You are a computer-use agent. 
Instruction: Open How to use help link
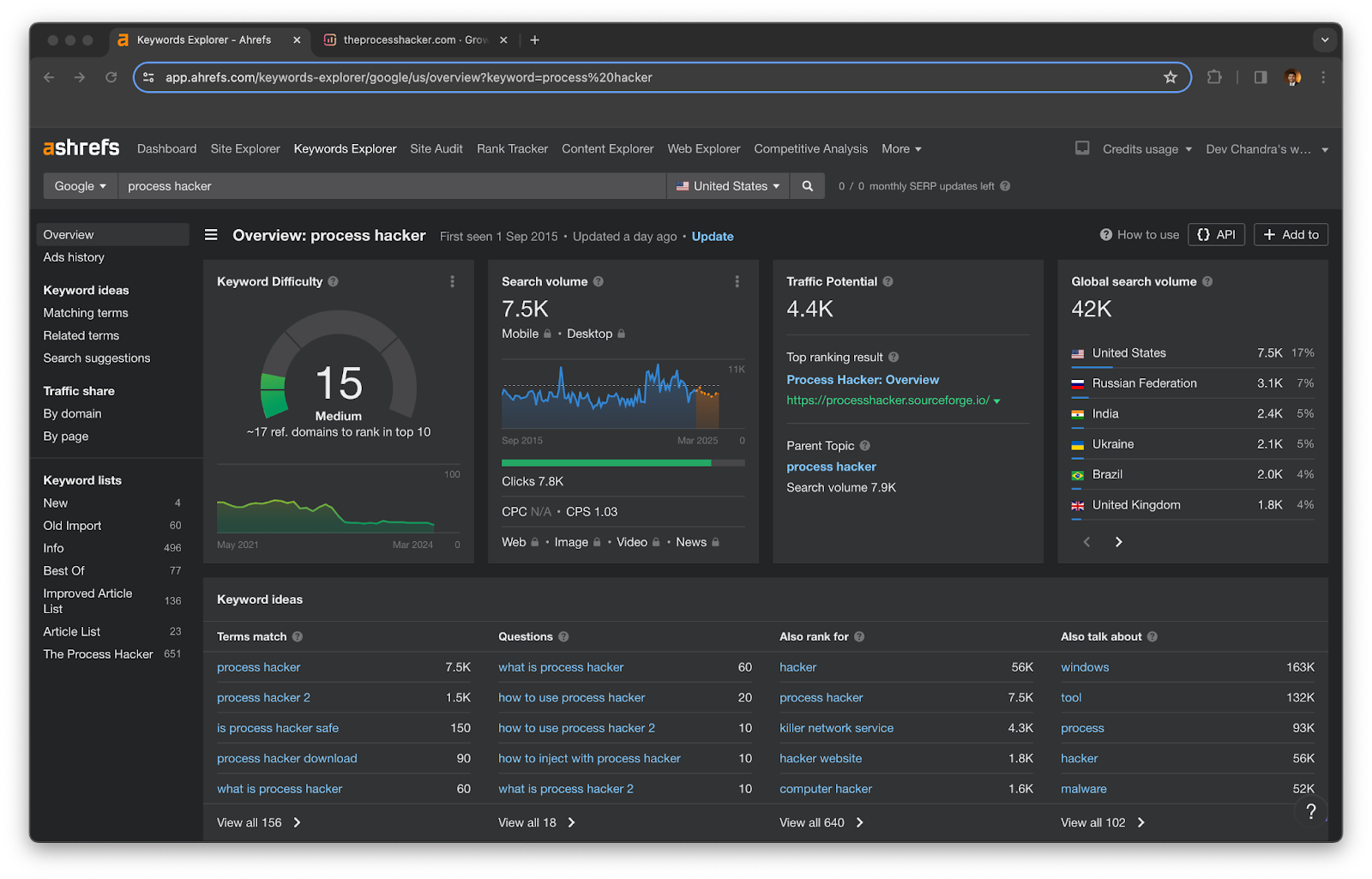[x=1140, y=234]
